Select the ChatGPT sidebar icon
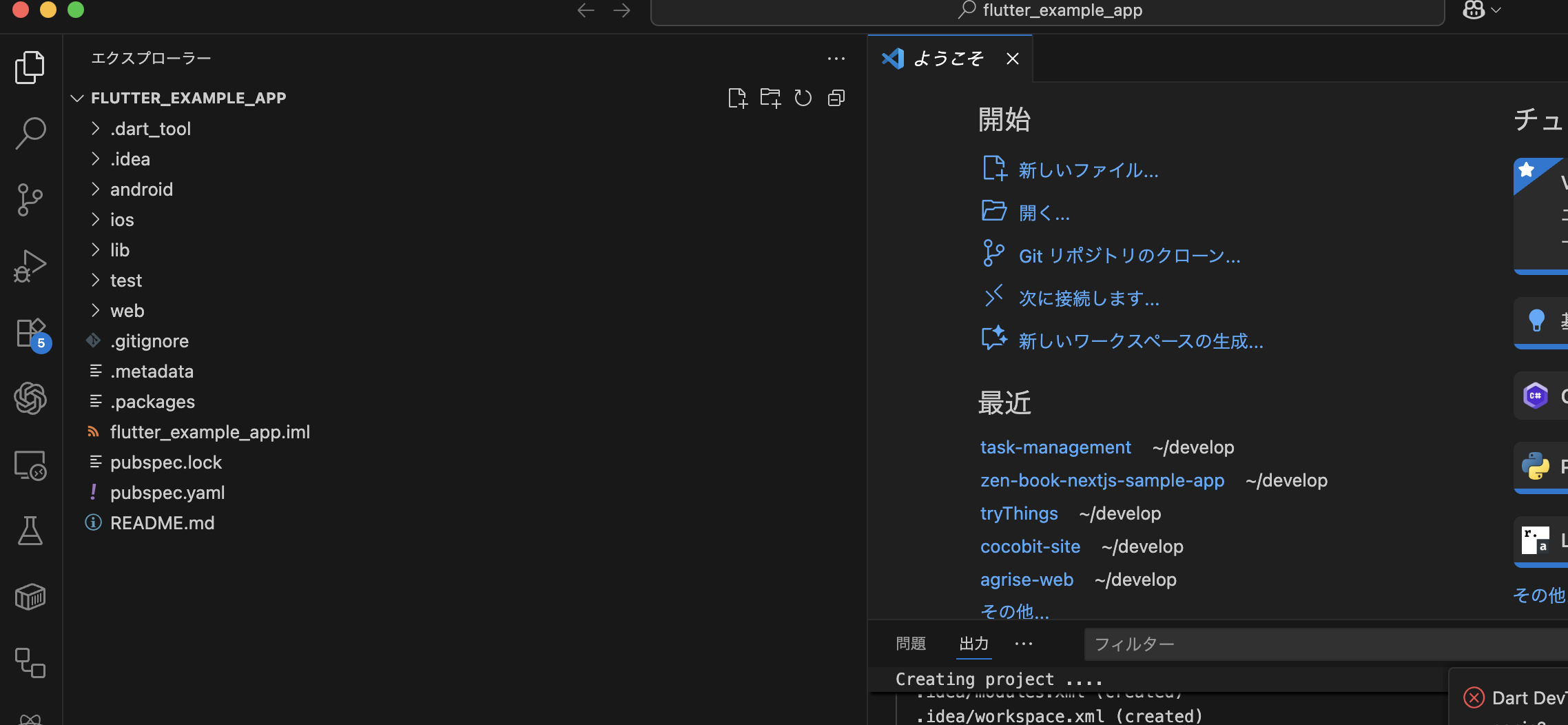 click(x=29, y=398)
